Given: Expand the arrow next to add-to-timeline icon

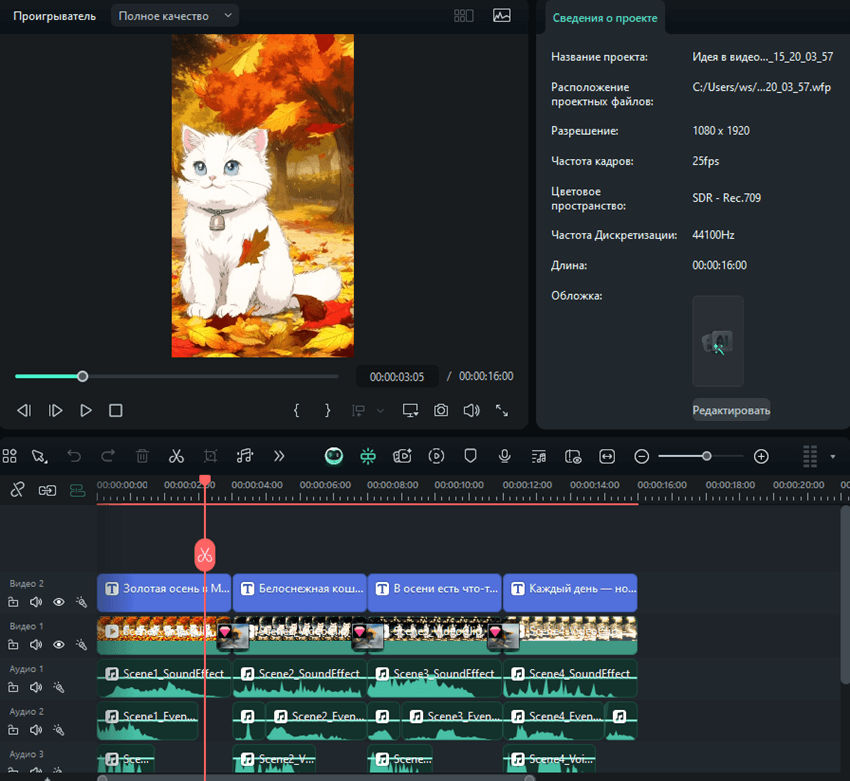Looking at the screenshot, I should (381, 411).
